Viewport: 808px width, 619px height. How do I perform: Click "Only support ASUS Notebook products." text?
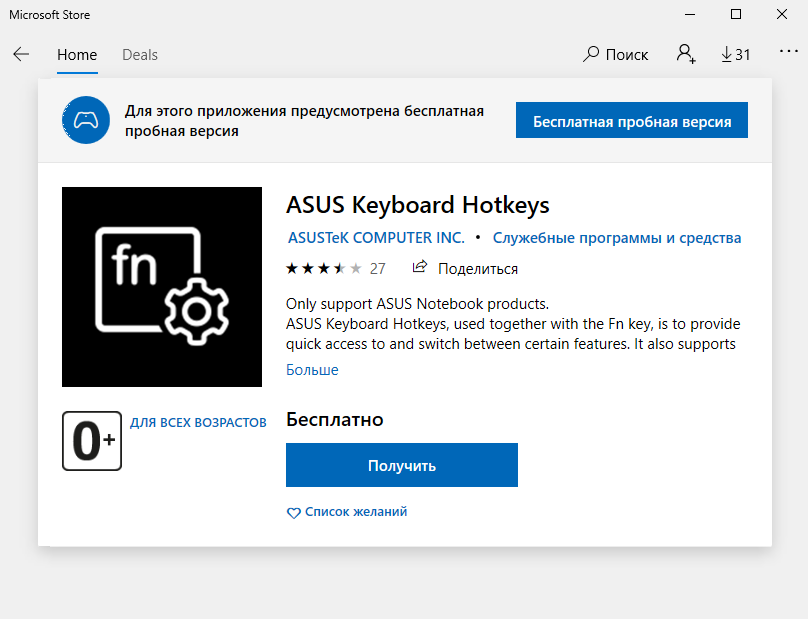(x=417, y=304)
